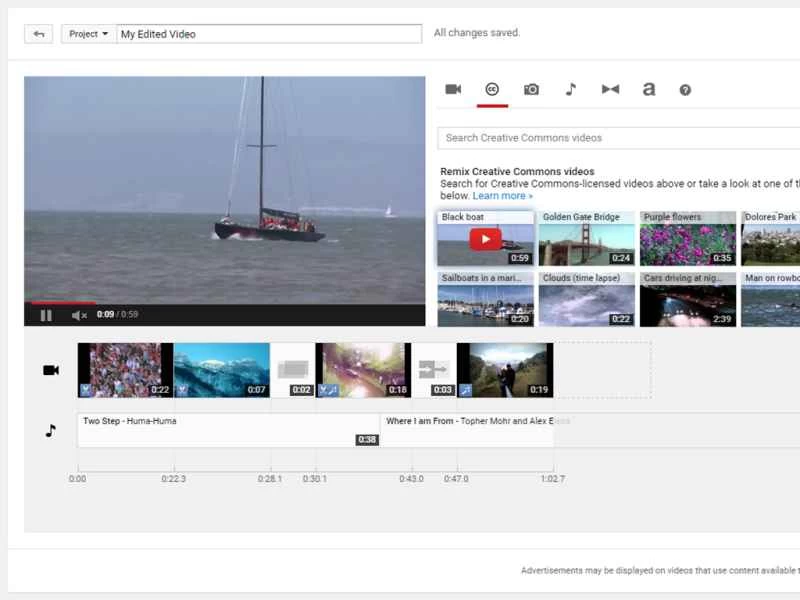Click the help question mark icon
Viewport: 800px width, 600px height.
click(x=686, y=89)
